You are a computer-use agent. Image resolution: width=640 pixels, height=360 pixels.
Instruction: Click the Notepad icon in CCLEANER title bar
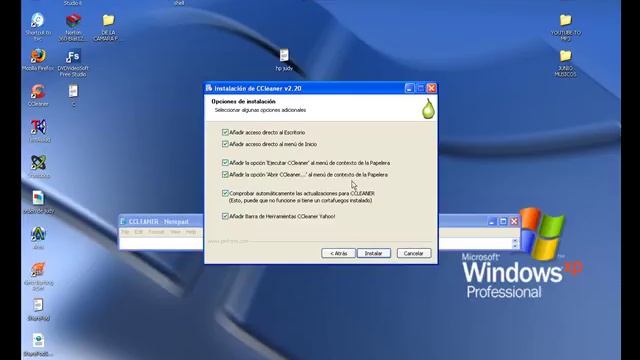[x=123, y=221]
